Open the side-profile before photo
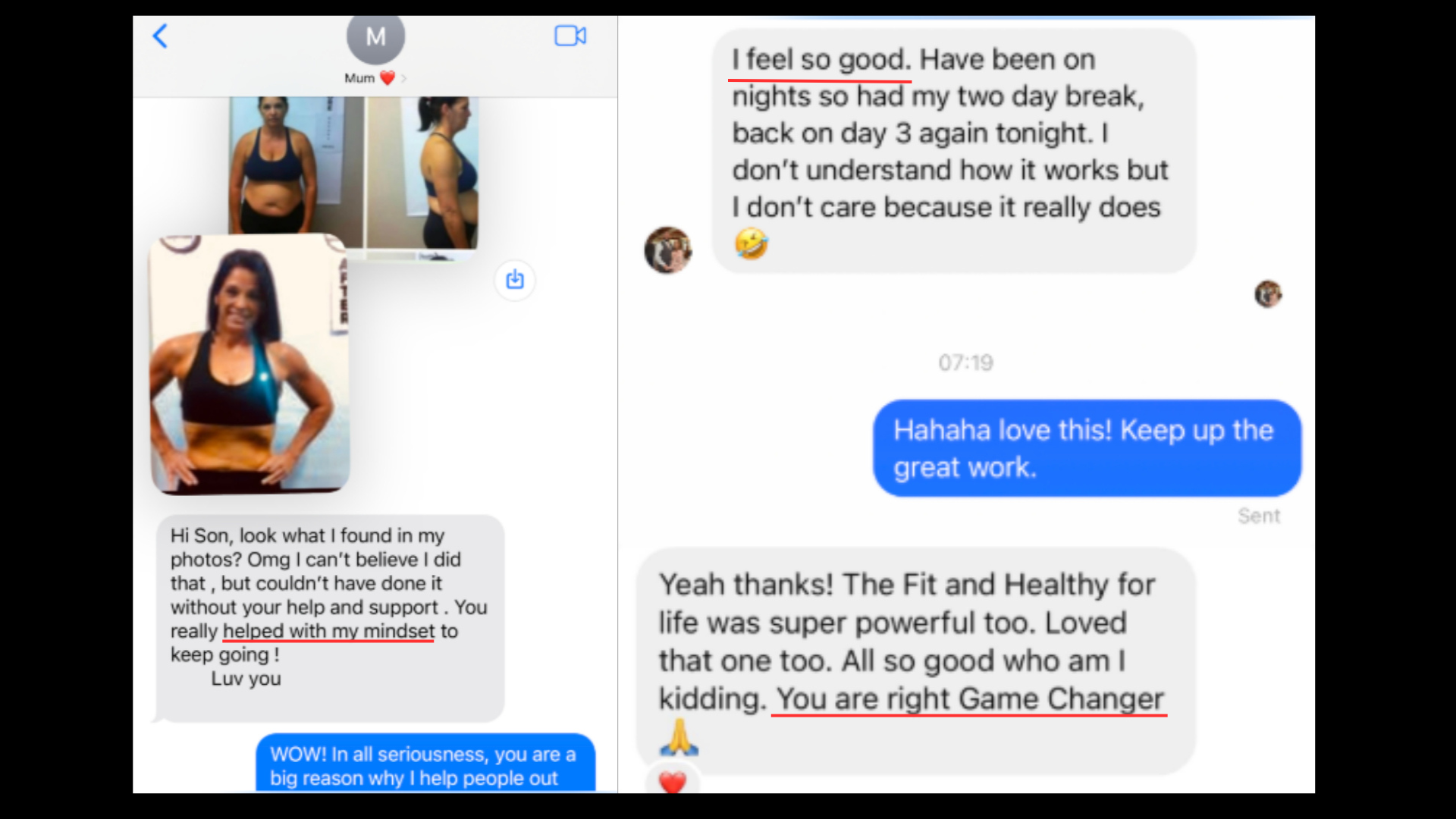This screenshot has width=1456, height=819. 422,173
